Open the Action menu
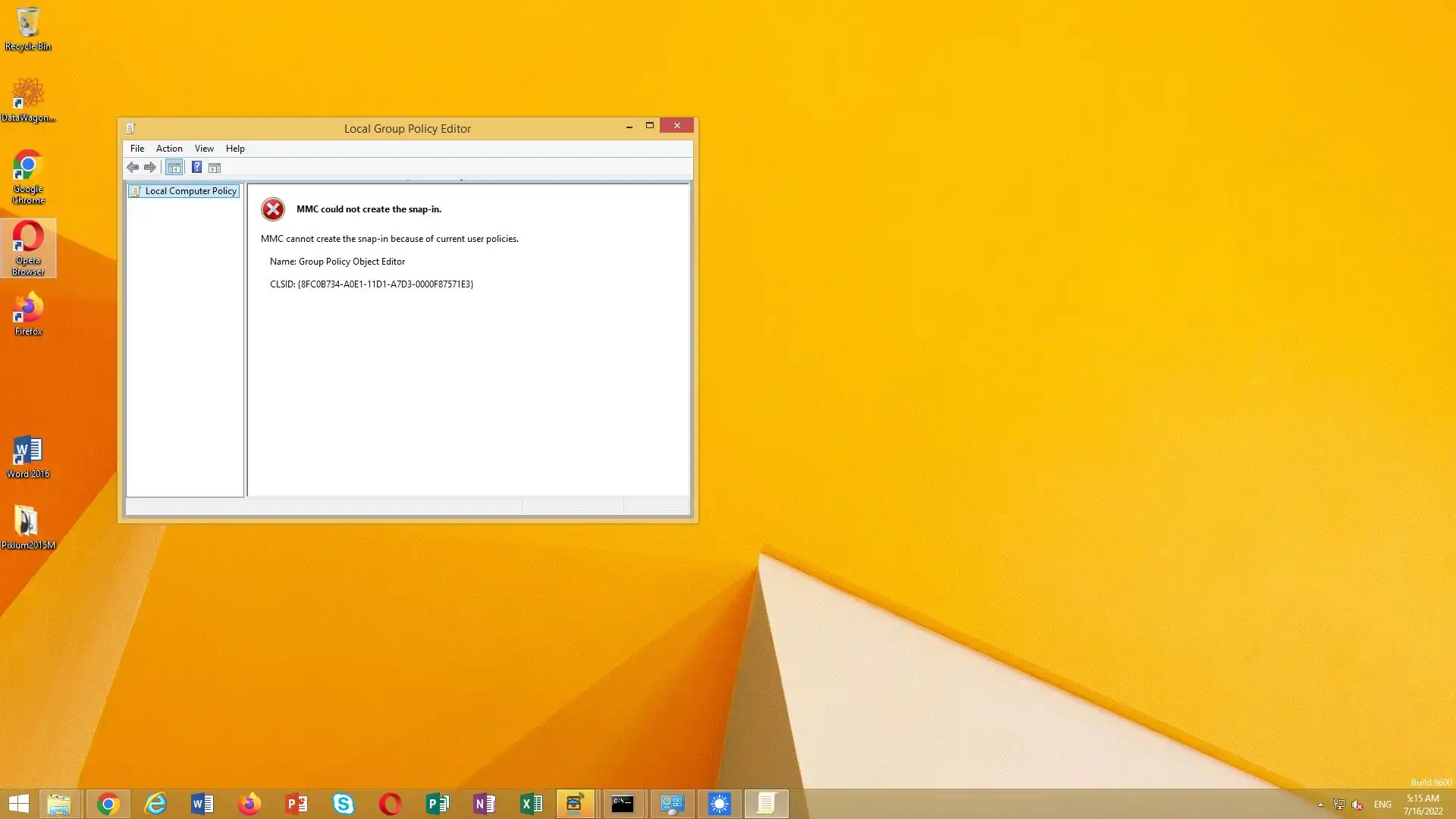Screen dimensions: 1456x819 coord(169,149)
